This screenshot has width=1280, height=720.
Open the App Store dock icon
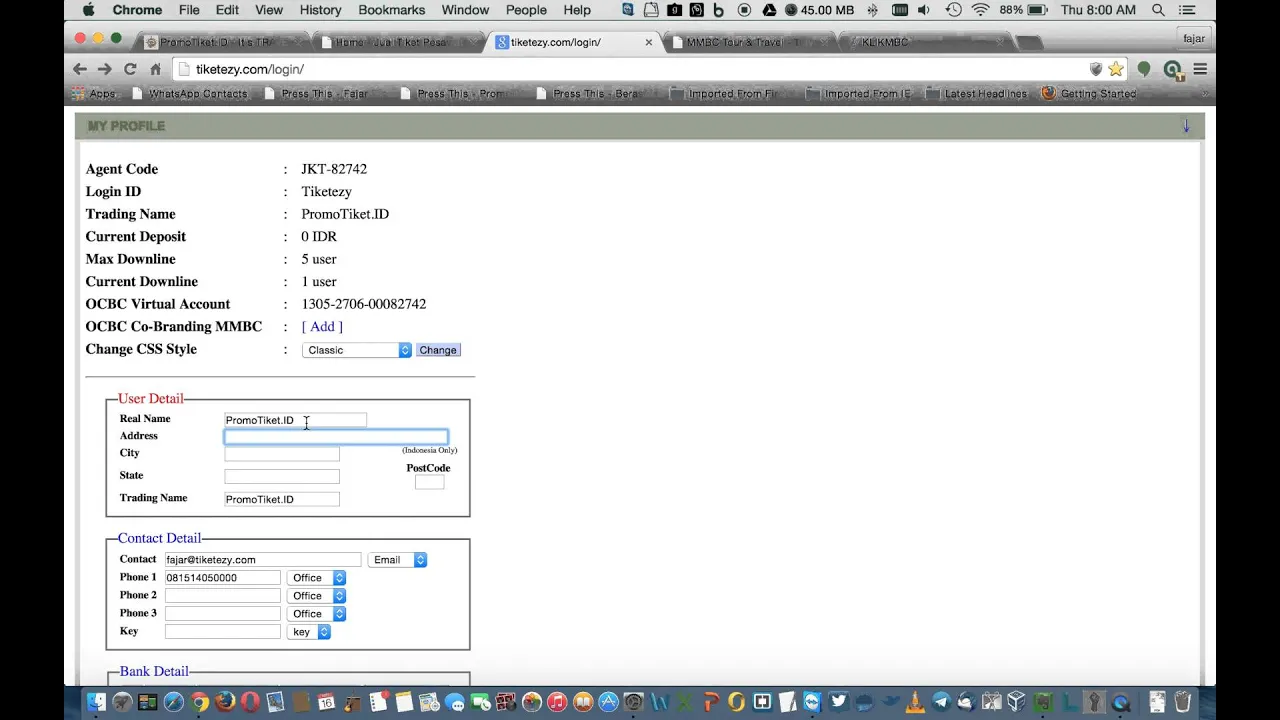click(608, 702)
